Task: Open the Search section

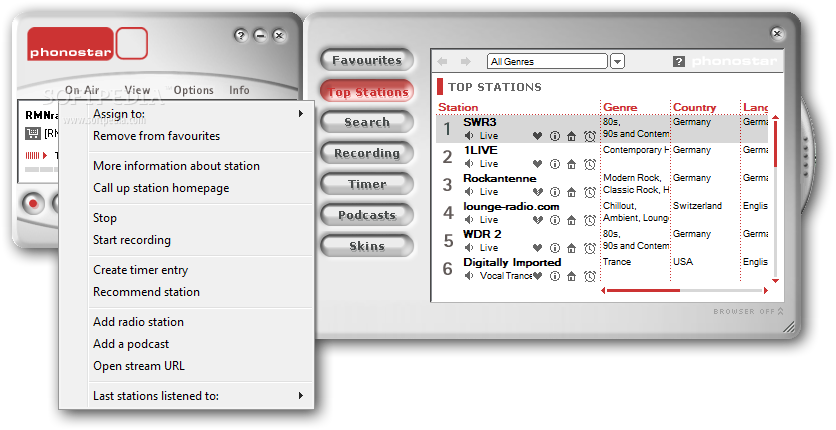Action: point(367,122)
